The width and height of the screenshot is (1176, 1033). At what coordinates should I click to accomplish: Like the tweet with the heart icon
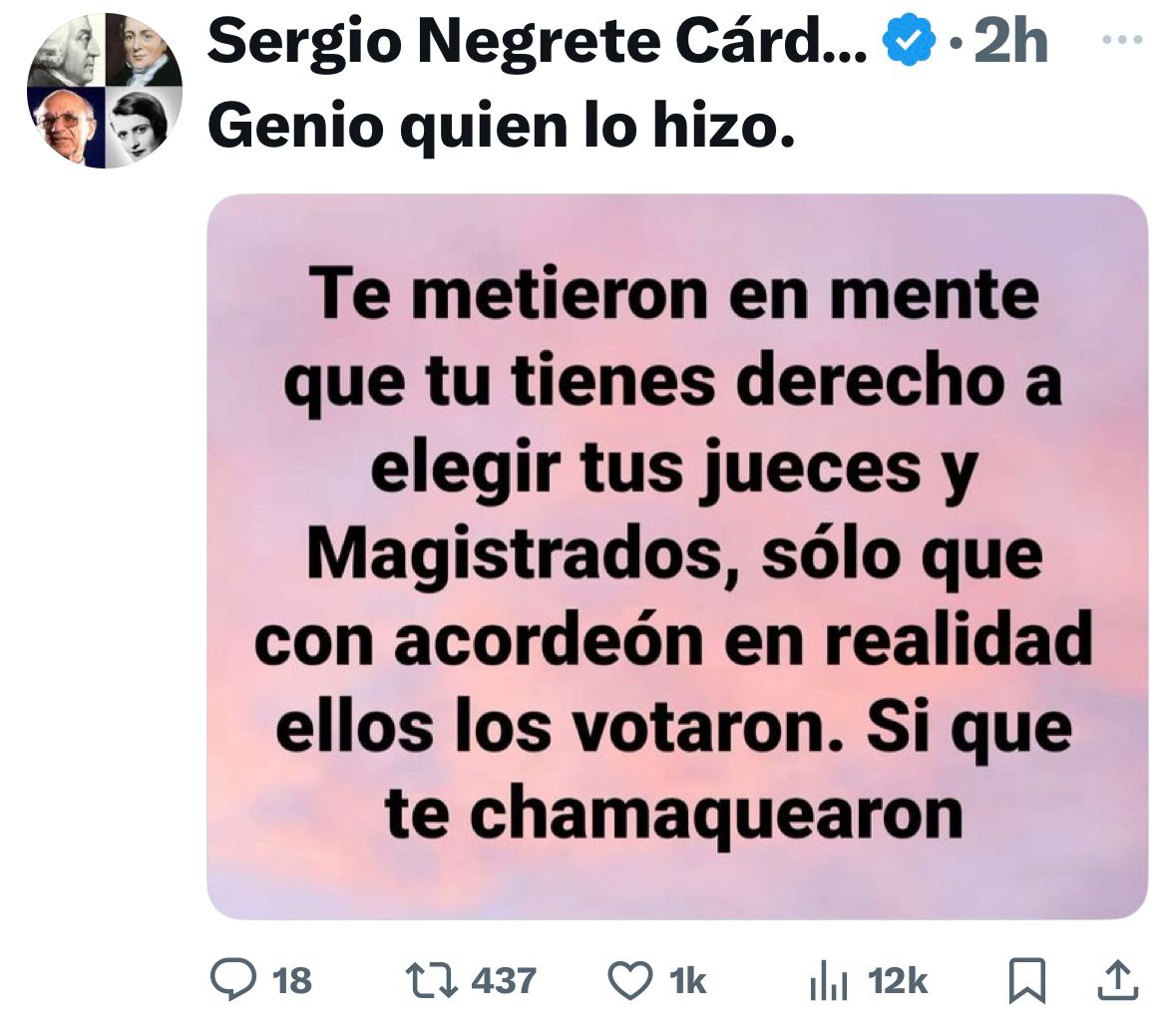[x=629, y=980]
